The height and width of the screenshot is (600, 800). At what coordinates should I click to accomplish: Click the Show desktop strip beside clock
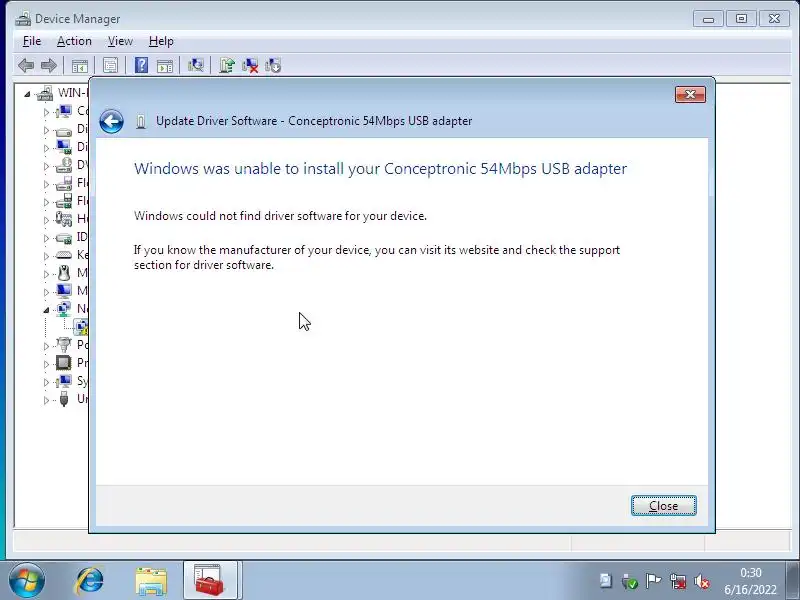[x=793, y=581]
